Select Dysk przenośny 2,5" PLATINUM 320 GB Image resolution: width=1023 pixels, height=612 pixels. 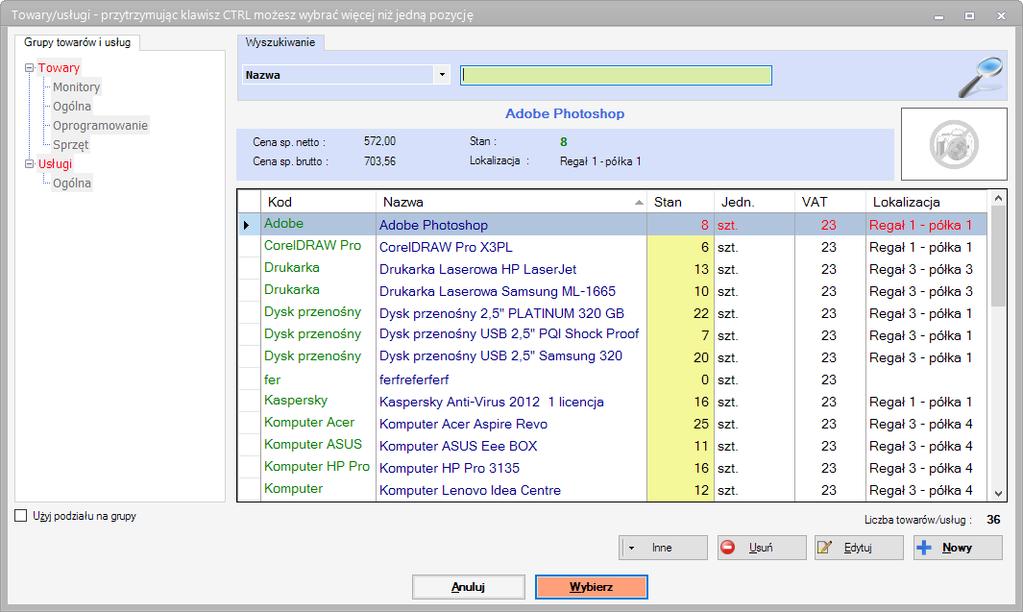612,314
